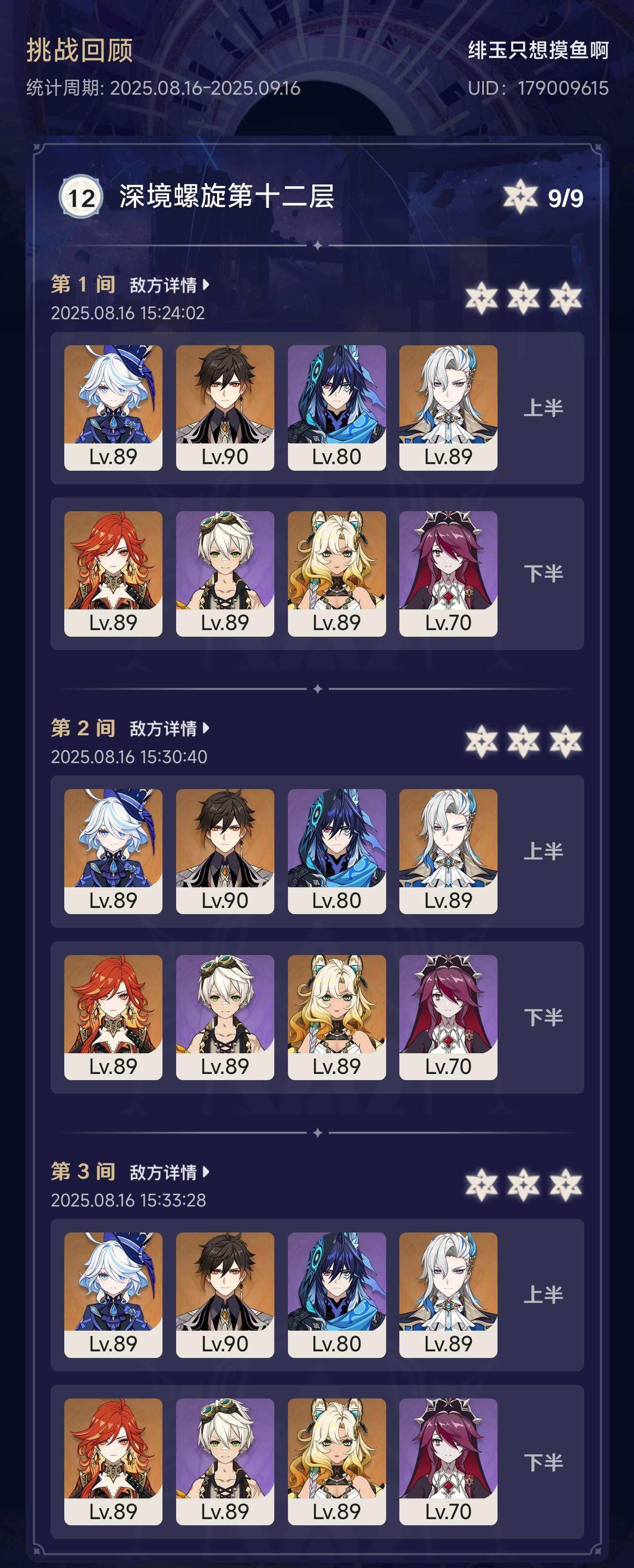Tap red-haired Lv.89 character in Chamber 1 second half

[113, 574]
